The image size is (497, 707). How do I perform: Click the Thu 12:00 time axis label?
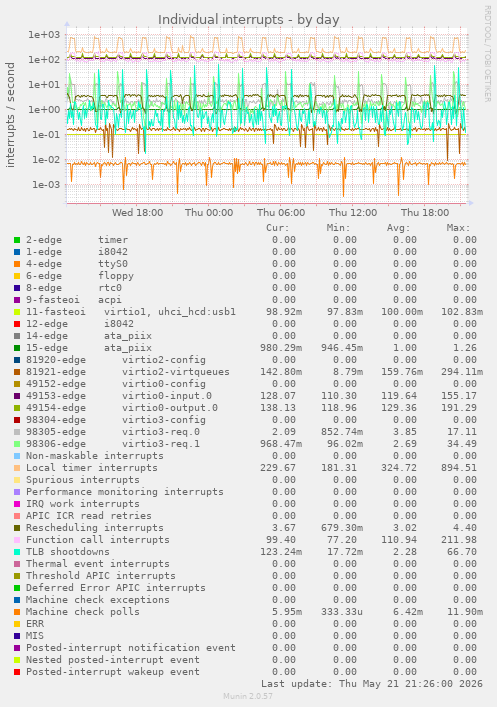[353, 212]
